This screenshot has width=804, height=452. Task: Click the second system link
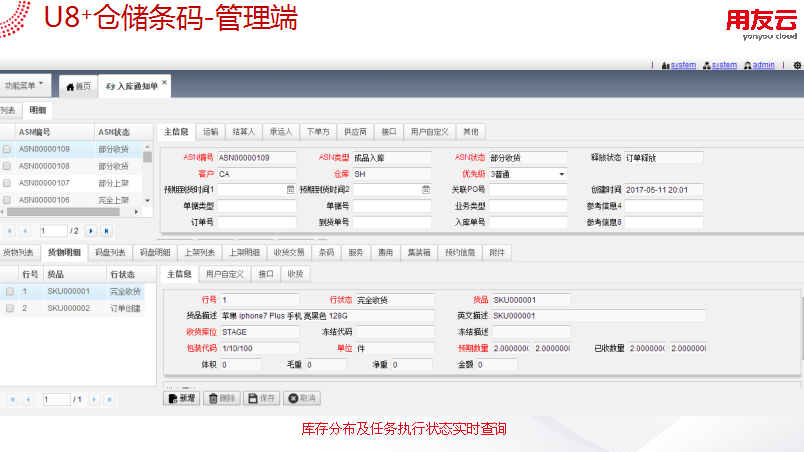coord(724,65)
